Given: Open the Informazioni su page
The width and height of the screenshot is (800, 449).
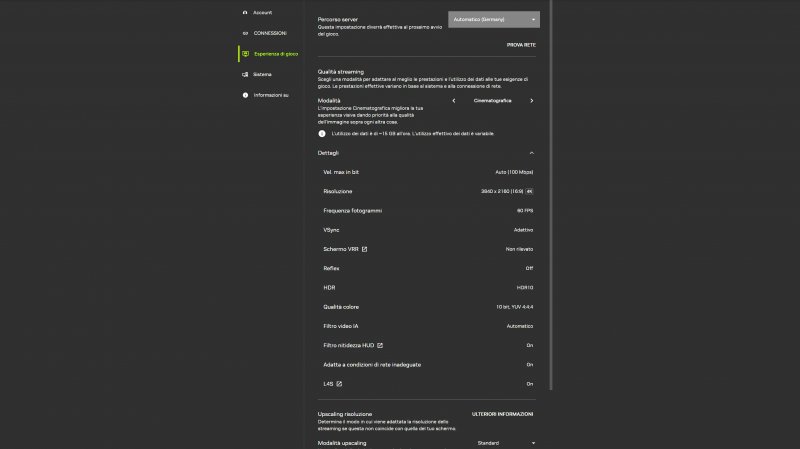Looking at the screenshot, I should pos(270,95).
